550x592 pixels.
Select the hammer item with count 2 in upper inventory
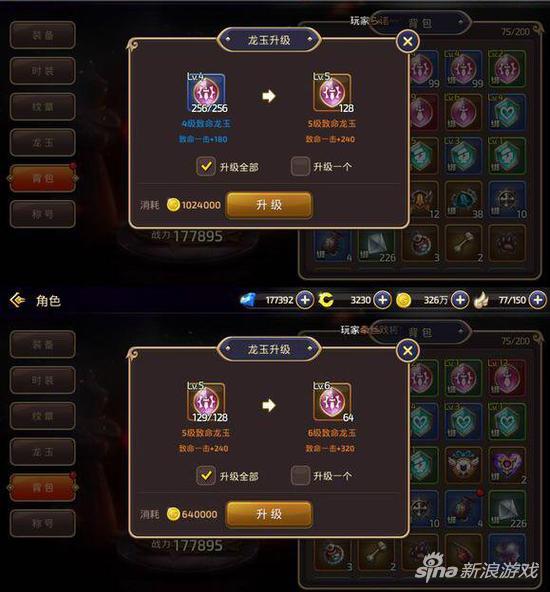[464, 244]
